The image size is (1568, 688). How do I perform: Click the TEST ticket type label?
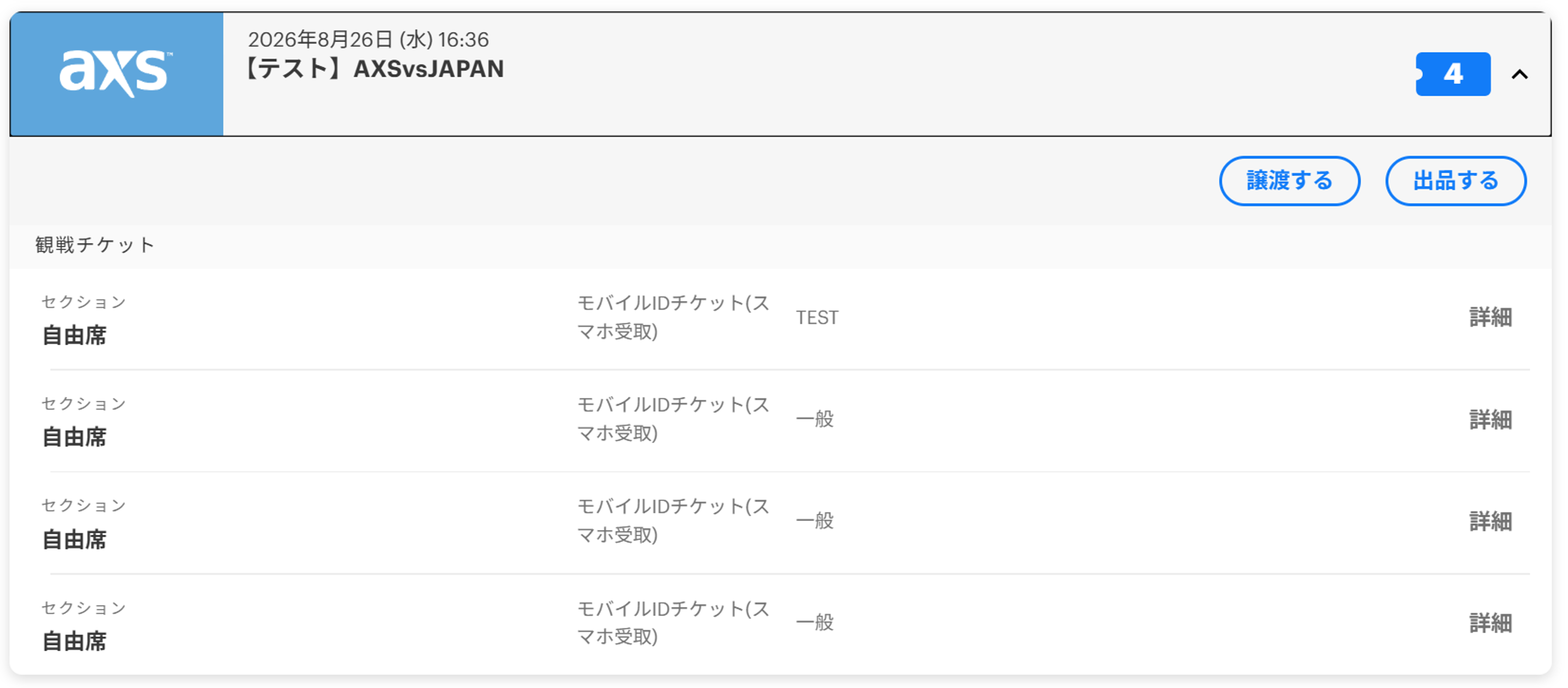pos(817,317)
